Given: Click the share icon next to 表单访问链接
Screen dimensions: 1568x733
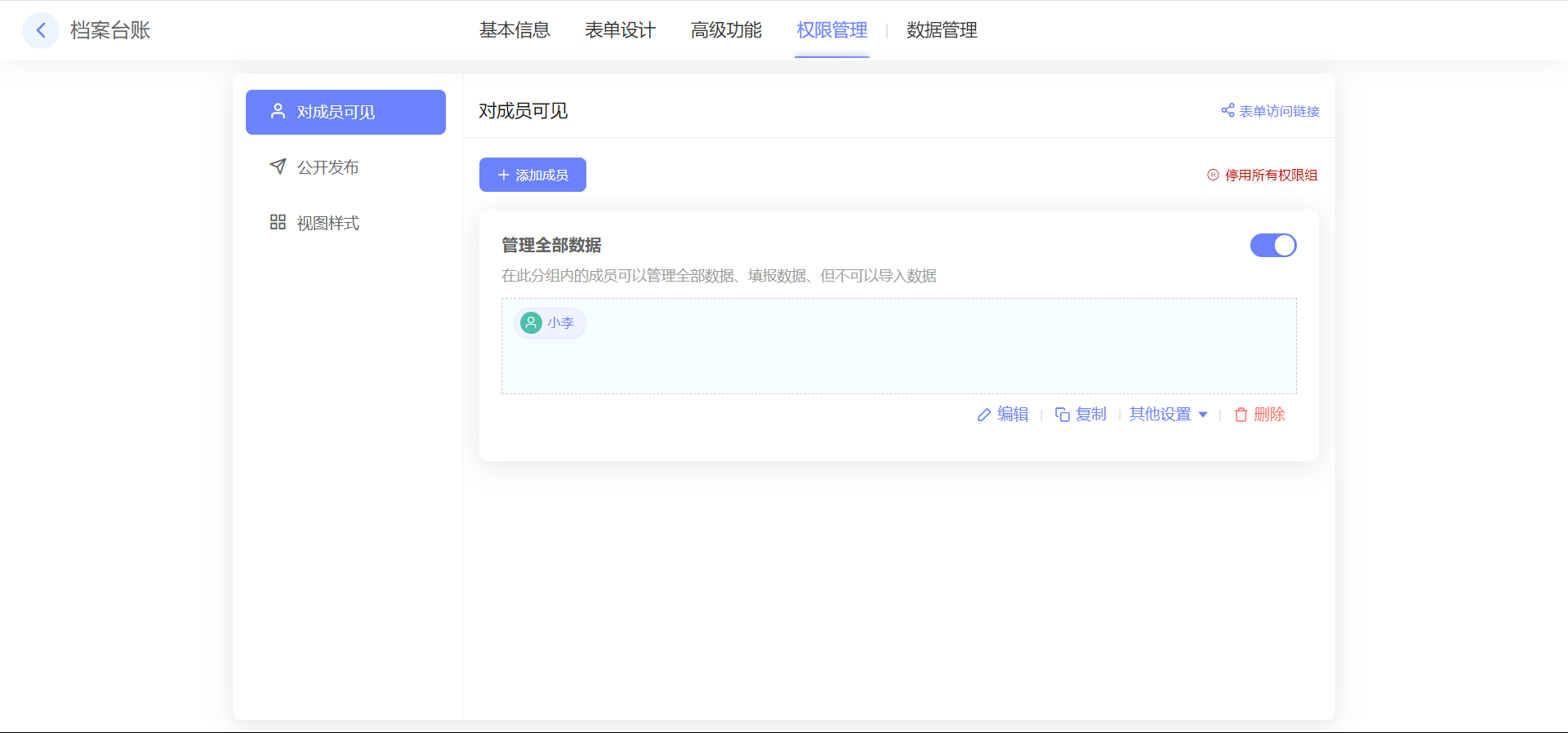Looking at the screenshot, I should click(1227, 110).
